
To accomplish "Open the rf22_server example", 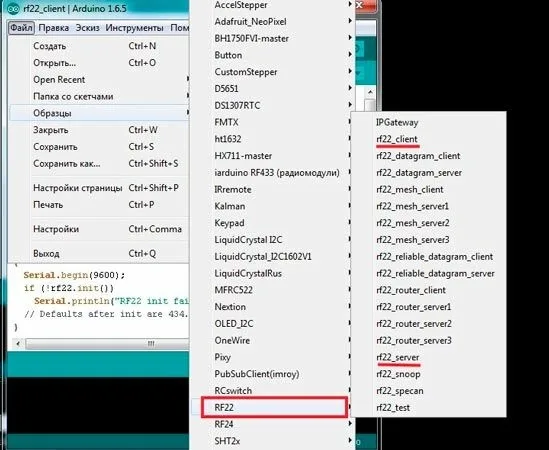I will pos(429,357).
